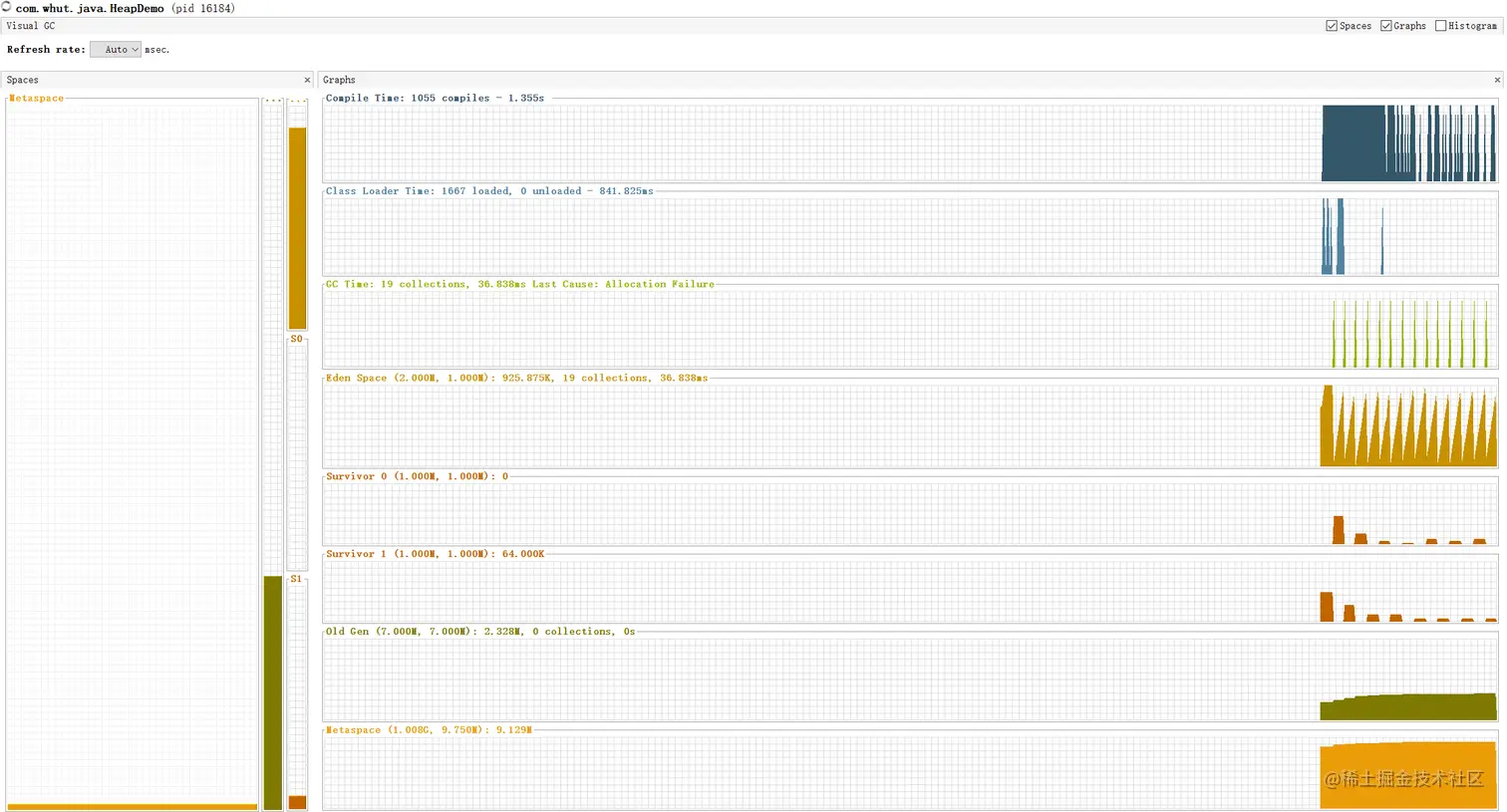Enable the Histogram checkbox
Viewport: 1507px width, 812px height.
pyautogui.click(x=1440, y=26)
